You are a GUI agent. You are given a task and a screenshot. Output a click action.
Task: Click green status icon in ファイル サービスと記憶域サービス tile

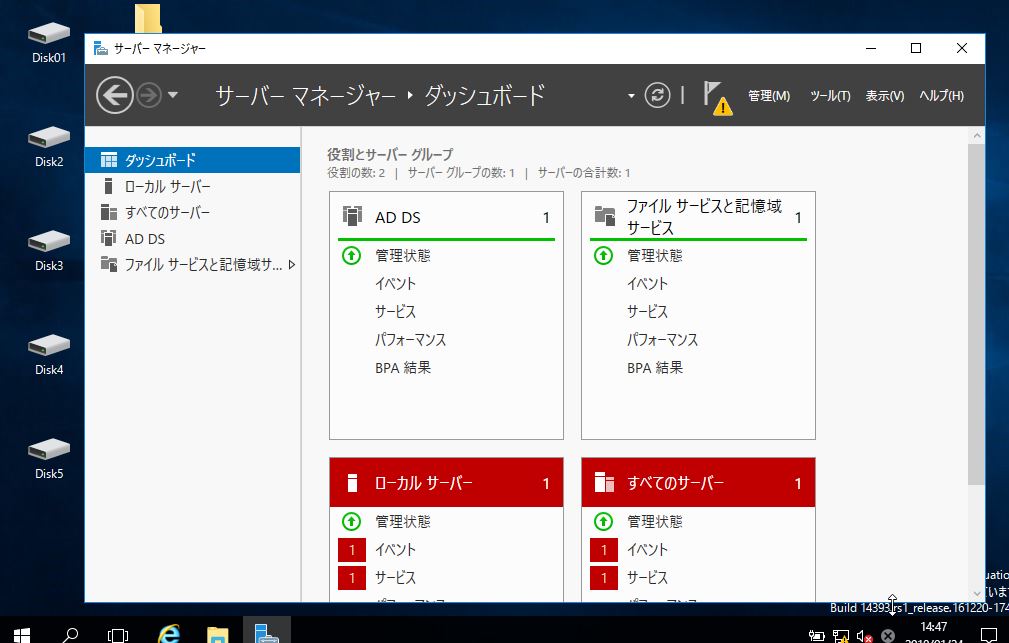(x=603, y=256)
